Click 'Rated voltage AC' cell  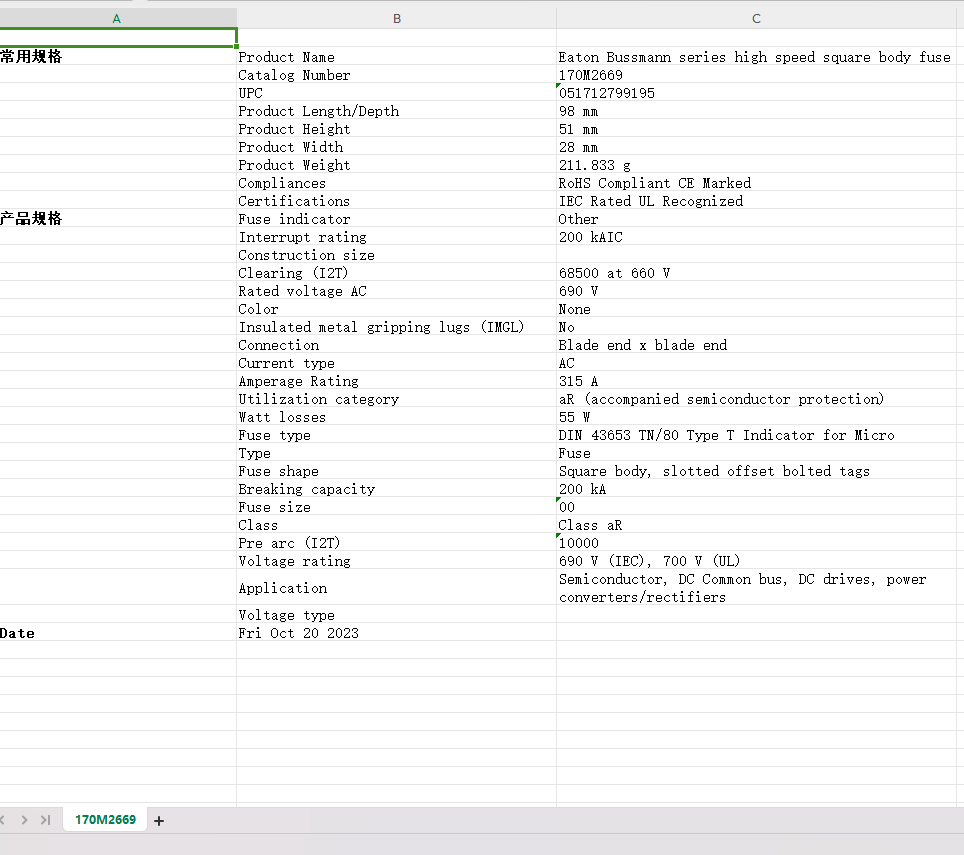pyautogui.click(x=397, y=291)
